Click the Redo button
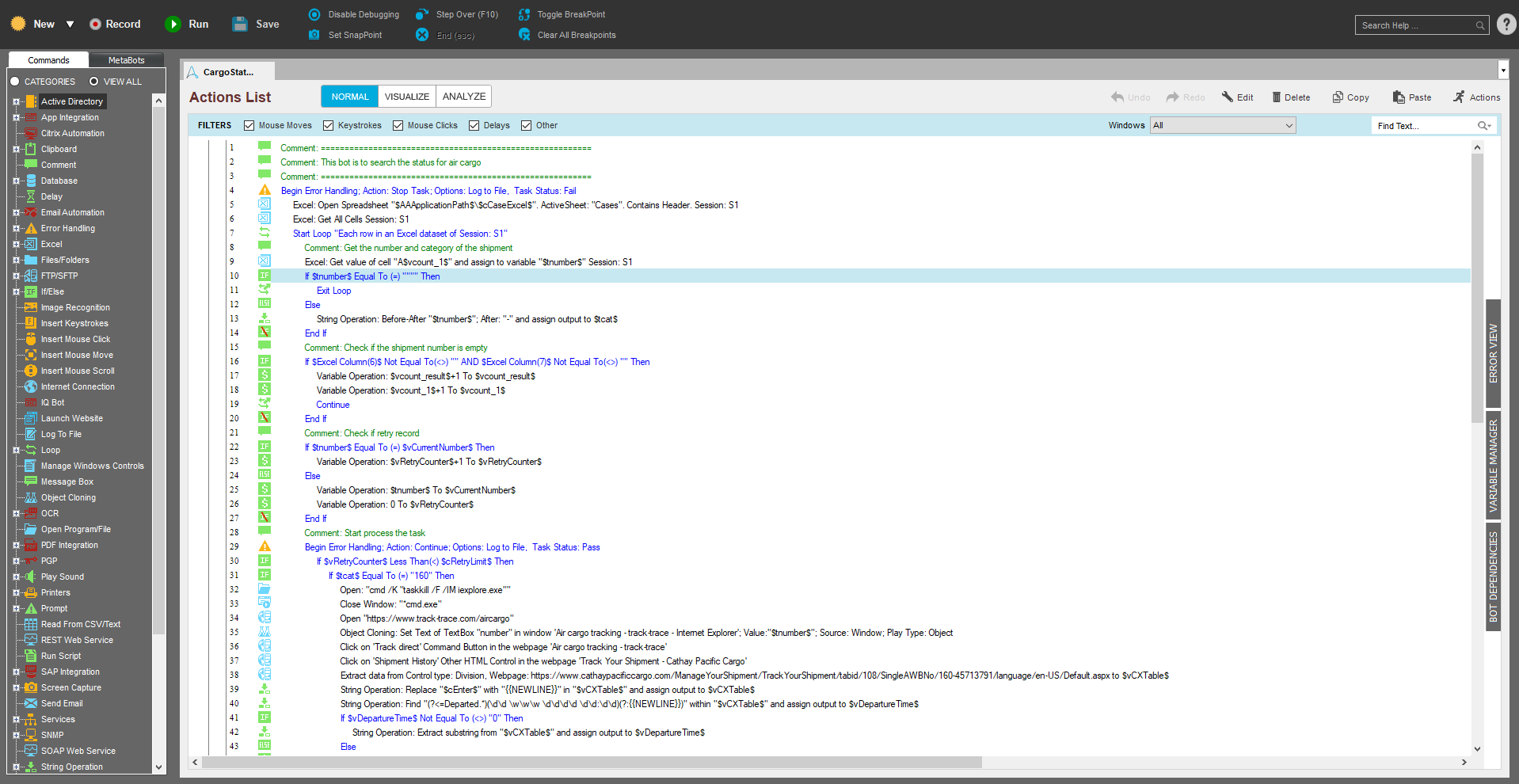Viewport: 1519px width, 784px height. point(1186,97)
